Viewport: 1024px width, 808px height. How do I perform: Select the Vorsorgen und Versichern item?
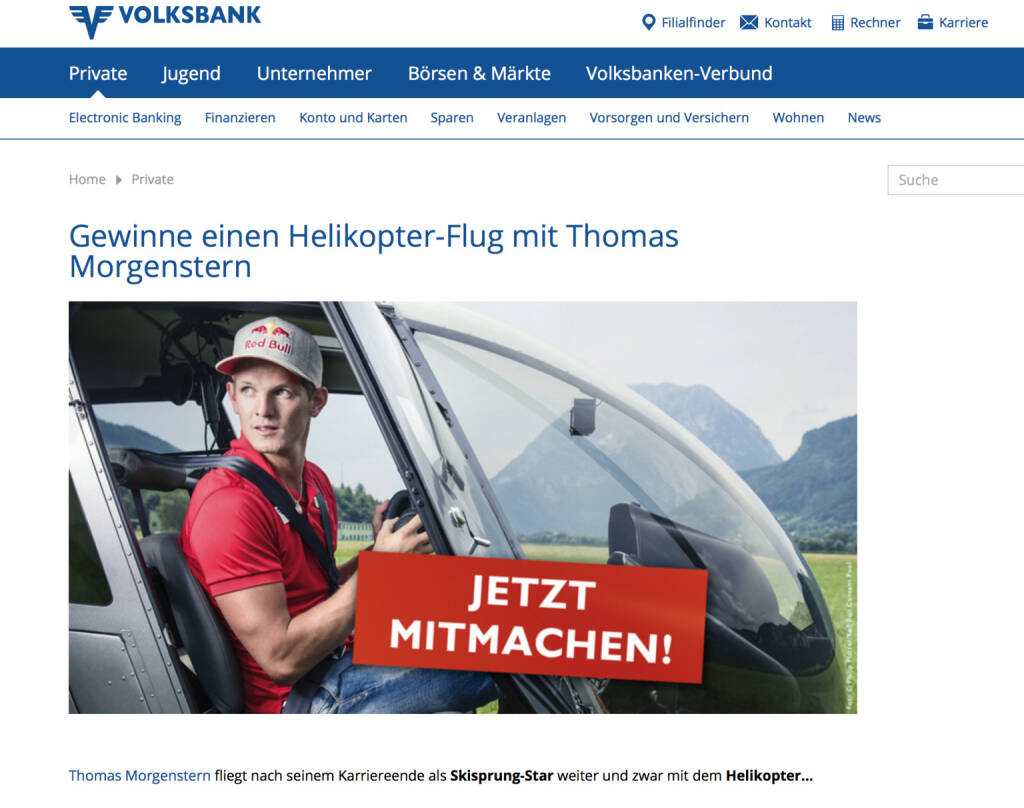pyautogui.click(x=669, y=118)
